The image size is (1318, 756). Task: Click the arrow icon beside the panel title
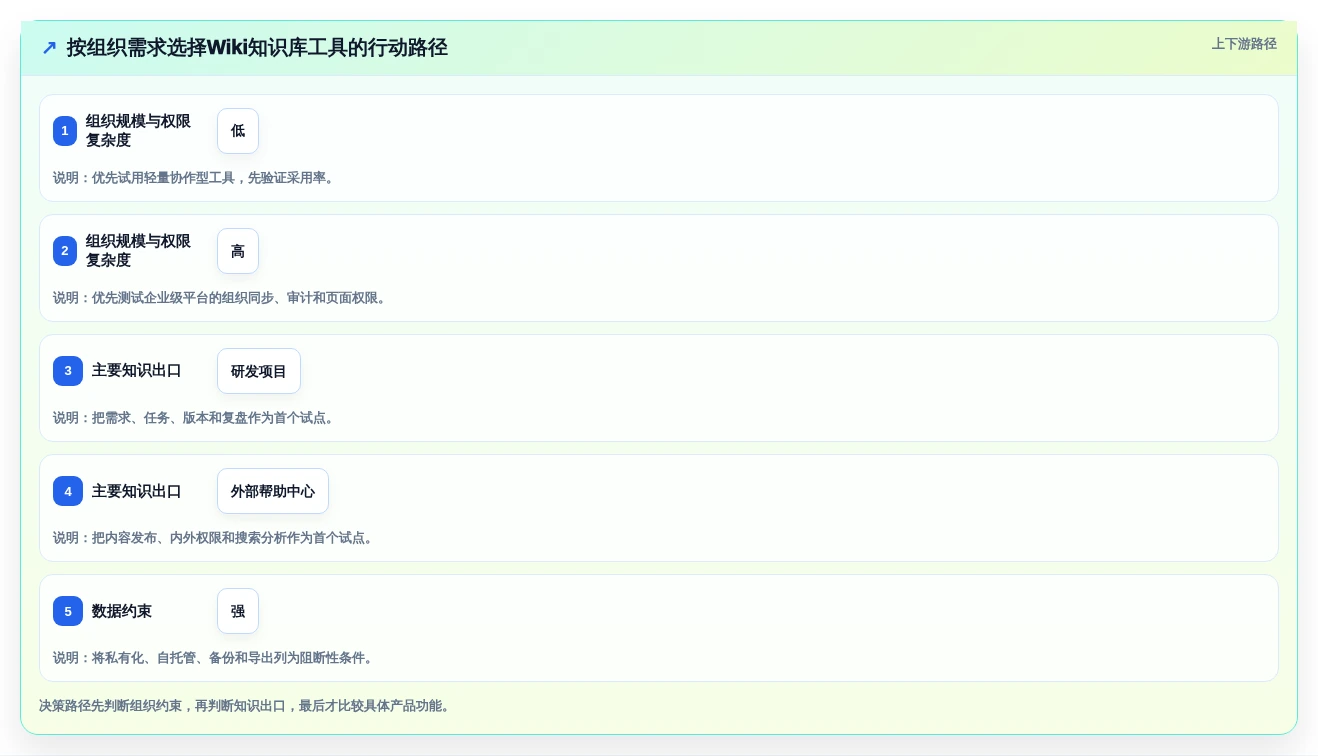point(49,47)
